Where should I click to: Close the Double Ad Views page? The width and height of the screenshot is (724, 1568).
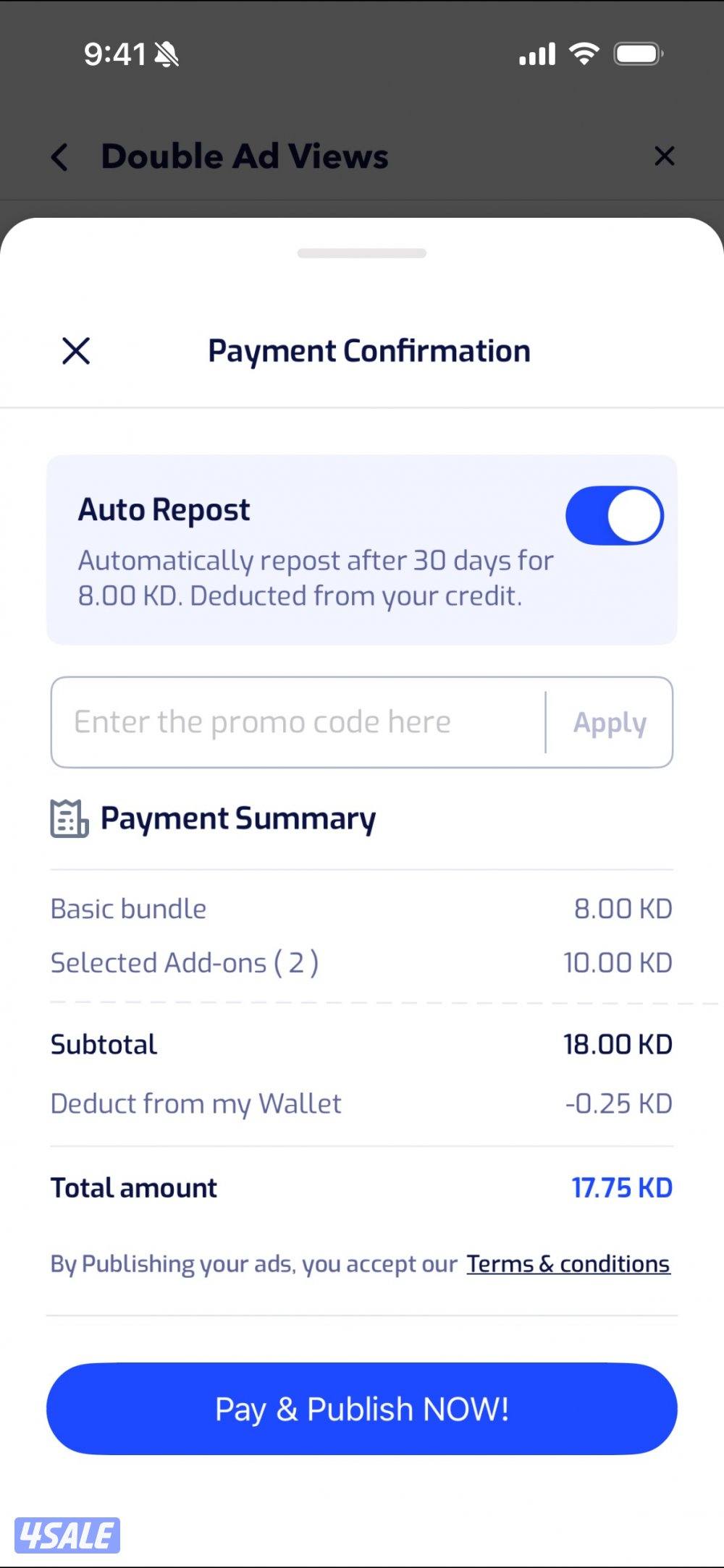[664, 156]
